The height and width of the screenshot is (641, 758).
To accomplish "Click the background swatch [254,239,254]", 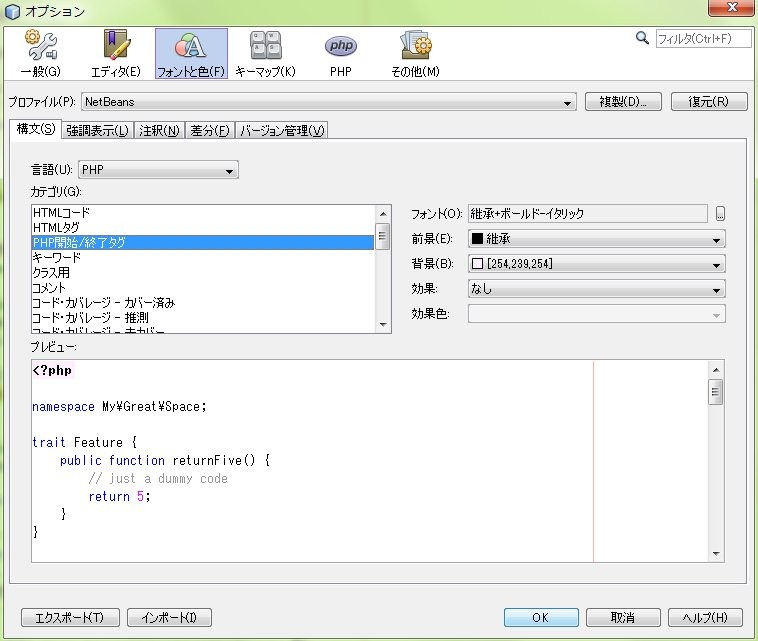I will click(x=478, y=263).
